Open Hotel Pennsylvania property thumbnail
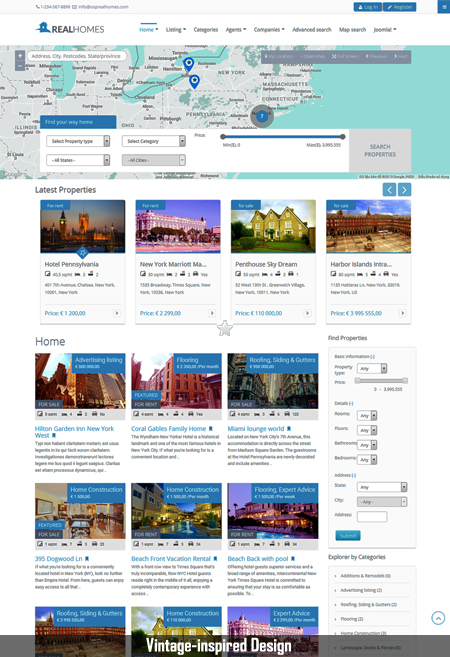450x657 pixels. pos(83,226)
